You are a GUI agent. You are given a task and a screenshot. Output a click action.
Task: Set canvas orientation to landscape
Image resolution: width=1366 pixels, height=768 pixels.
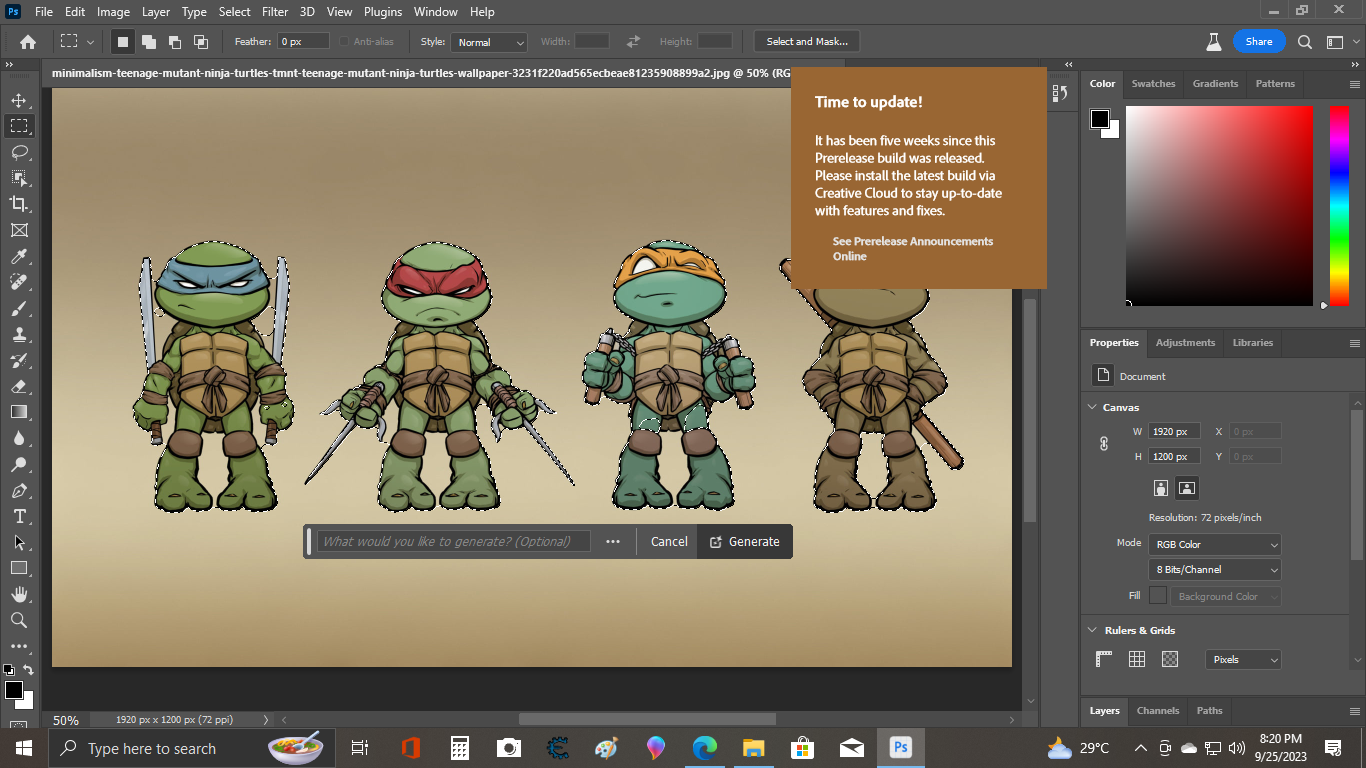click(x=1187, y=488)
